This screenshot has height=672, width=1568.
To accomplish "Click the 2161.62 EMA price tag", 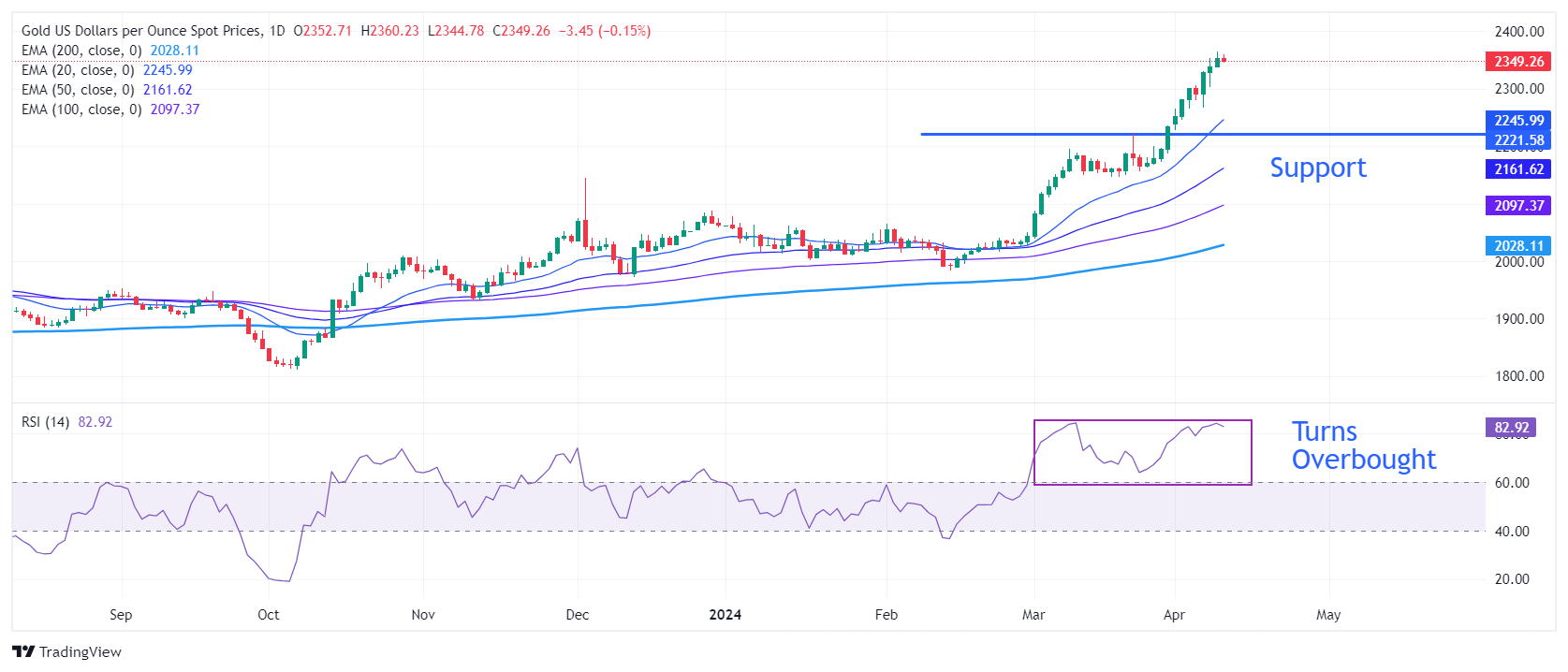I will click(x=1517, y=169).
